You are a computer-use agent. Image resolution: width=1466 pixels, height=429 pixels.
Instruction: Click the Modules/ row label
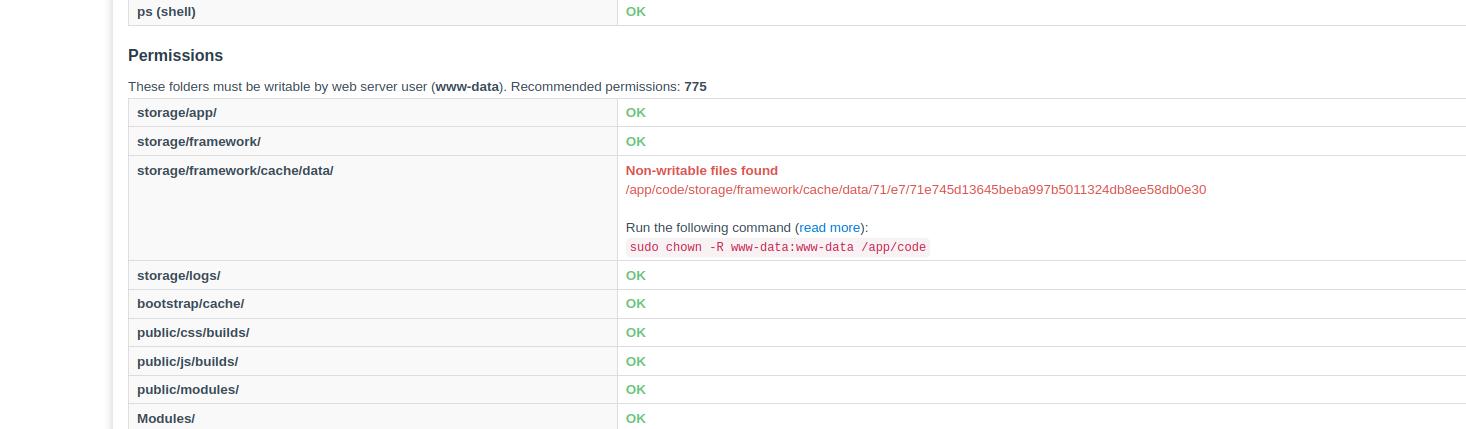coord(166,419)
